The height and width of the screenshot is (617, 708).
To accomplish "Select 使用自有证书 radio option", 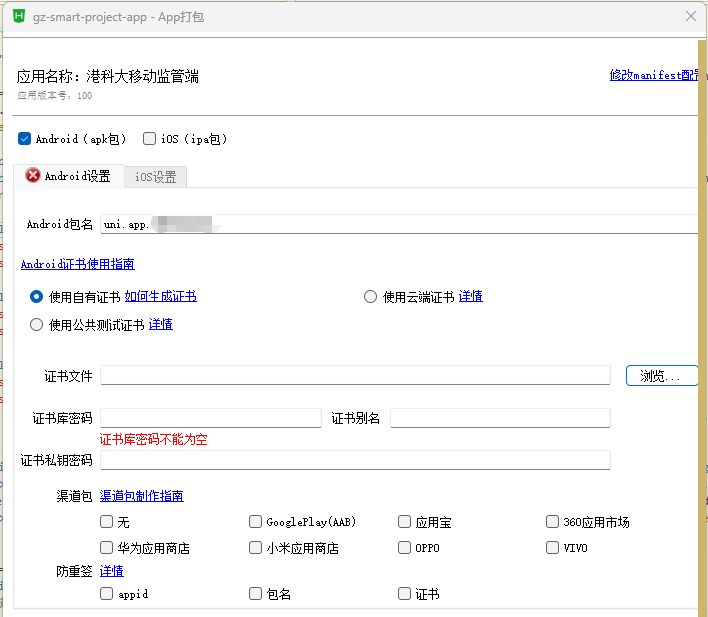I will [37, 297].
